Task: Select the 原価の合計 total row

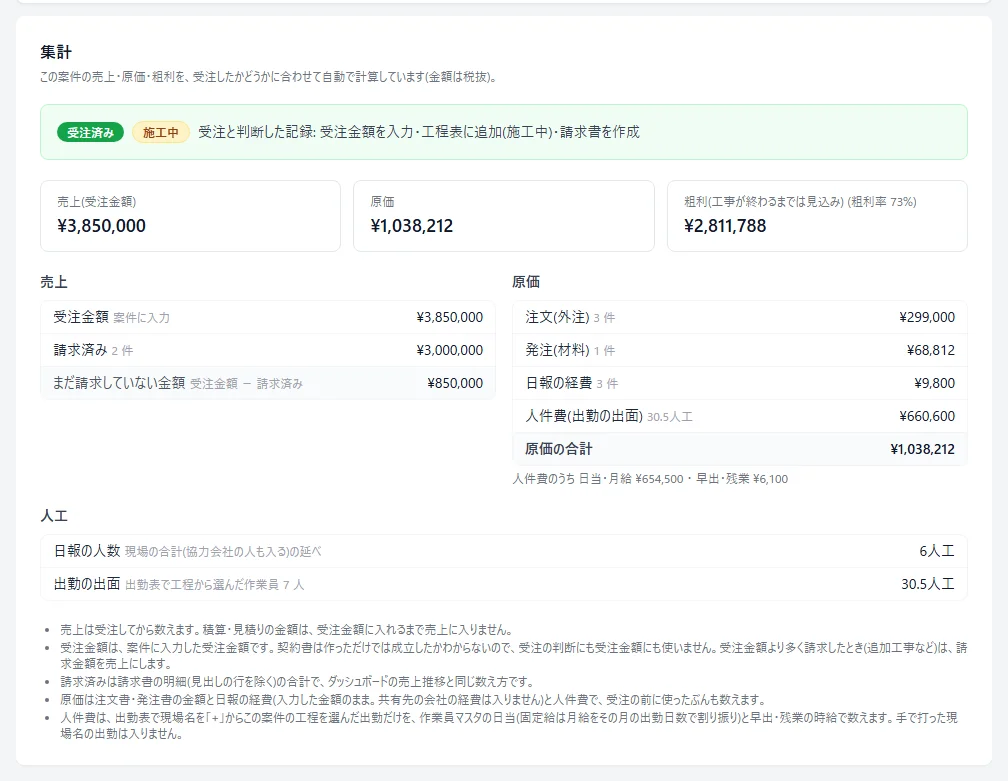Action: click(x=740, y=449)
